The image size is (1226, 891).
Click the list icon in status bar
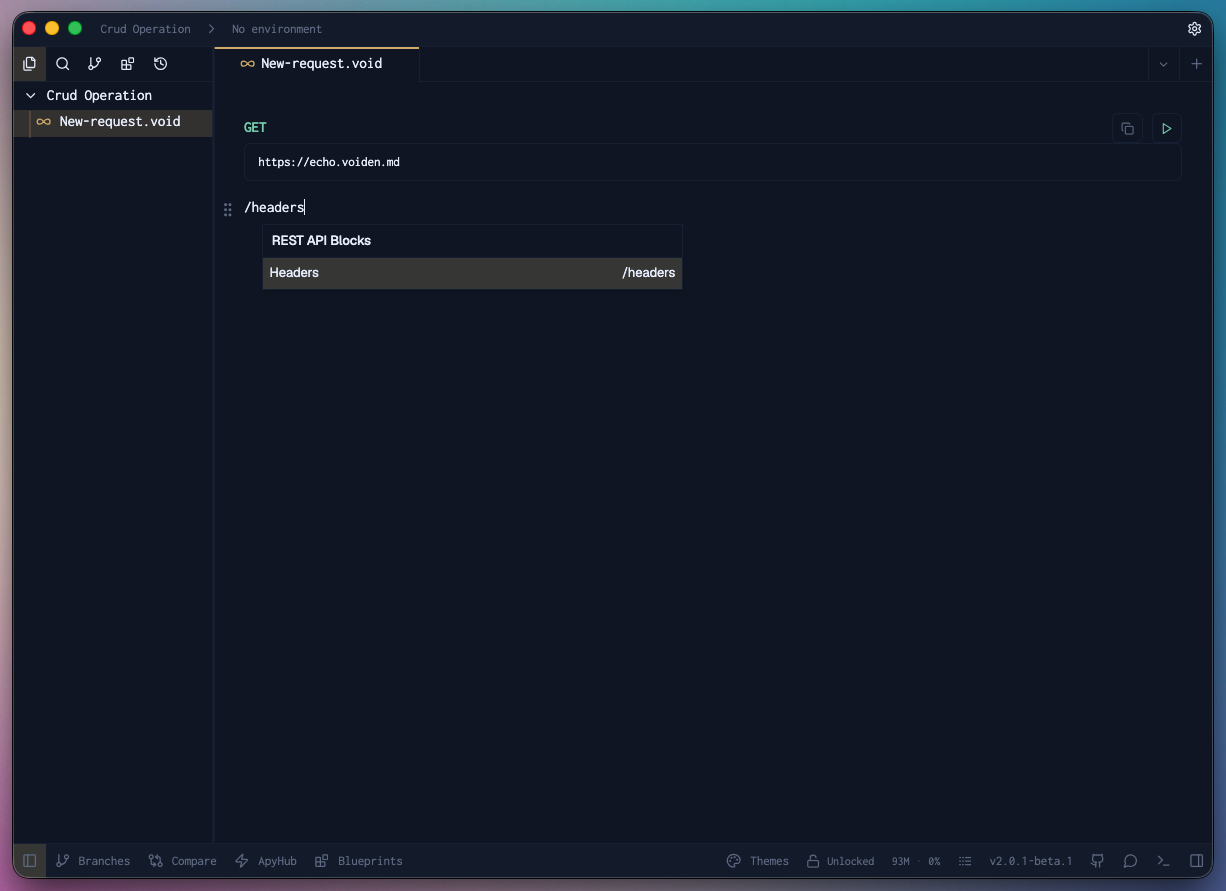click(x=965, y=861)
